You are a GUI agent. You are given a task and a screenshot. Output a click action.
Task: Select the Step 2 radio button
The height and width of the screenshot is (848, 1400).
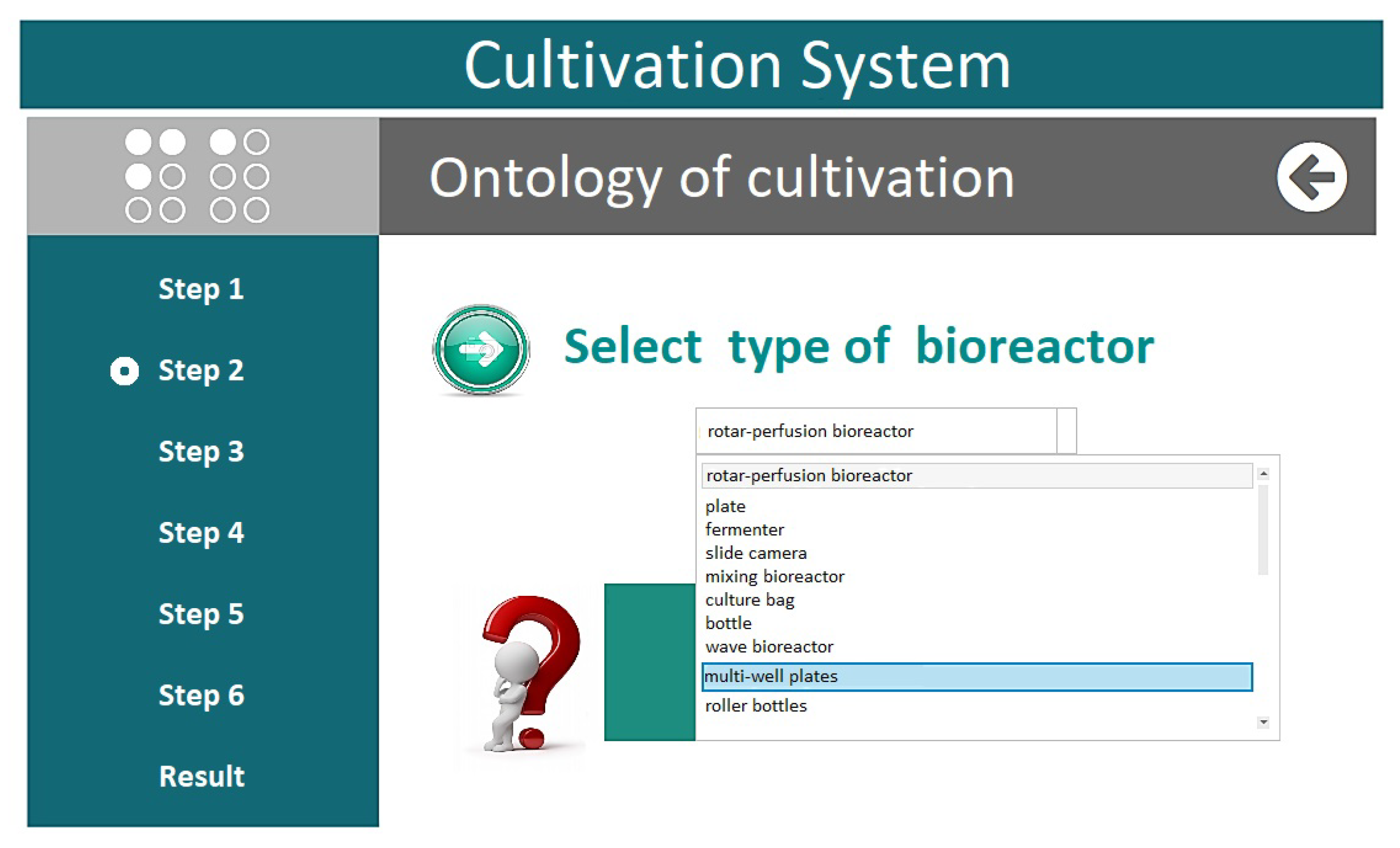124,371
